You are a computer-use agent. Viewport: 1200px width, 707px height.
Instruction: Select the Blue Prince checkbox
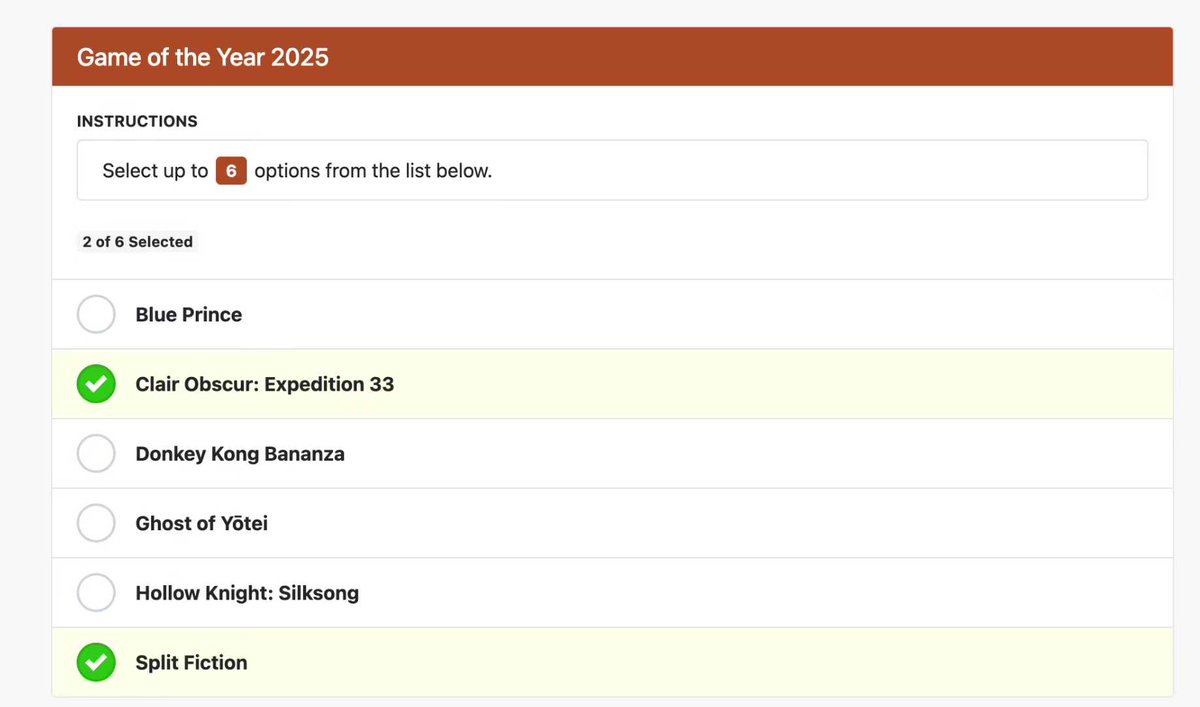(x=96, y=314)
